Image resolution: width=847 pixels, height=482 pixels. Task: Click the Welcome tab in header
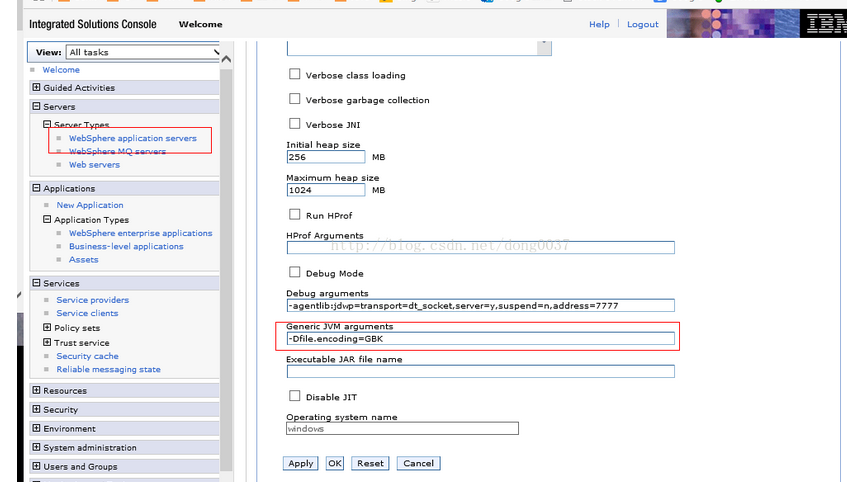pyautogui.click(x=200, y=24)
